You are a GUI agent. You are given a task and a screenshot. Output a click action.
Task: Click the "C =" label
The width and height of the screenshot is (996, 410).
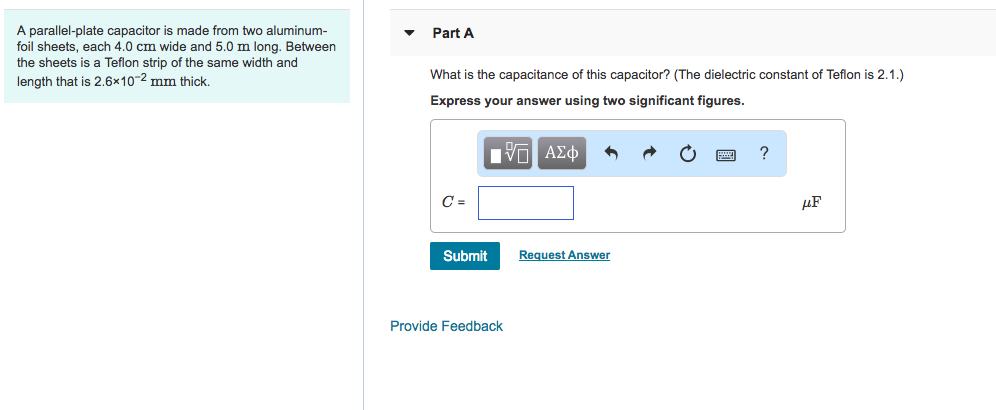[x=453, y=202]
